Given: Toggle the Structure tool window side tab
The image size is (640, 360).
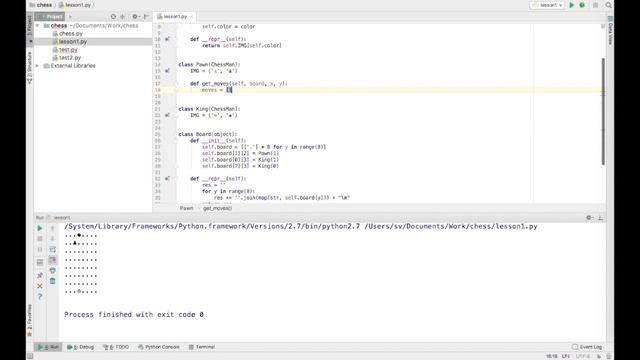Looking at the screenshot, I should pos(29,67).
